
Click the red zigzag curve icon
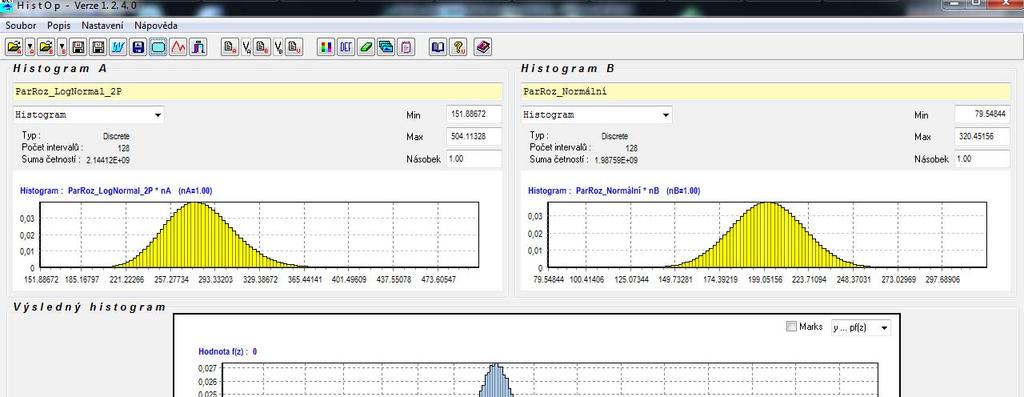178,47
